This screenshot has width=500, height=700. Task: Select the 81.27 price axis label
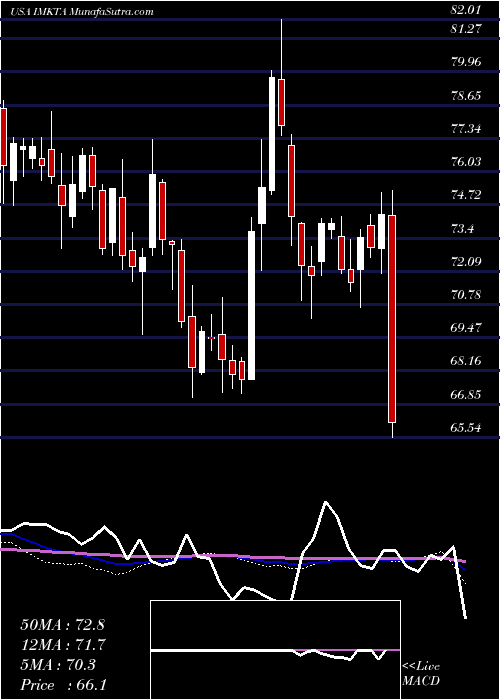pos(467,29)
